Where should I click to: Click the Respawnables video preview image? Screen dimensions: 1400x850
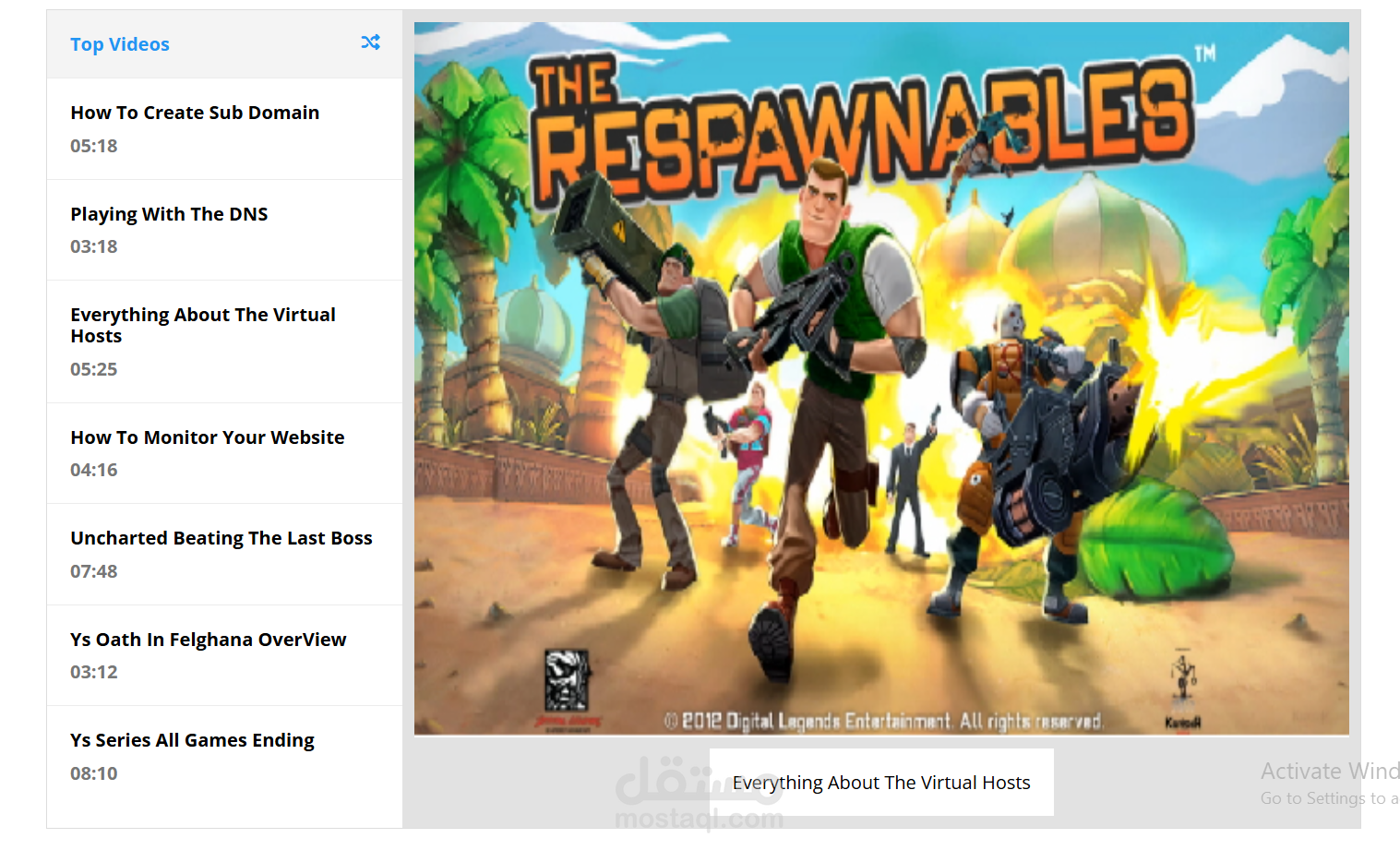pos(881,378)
